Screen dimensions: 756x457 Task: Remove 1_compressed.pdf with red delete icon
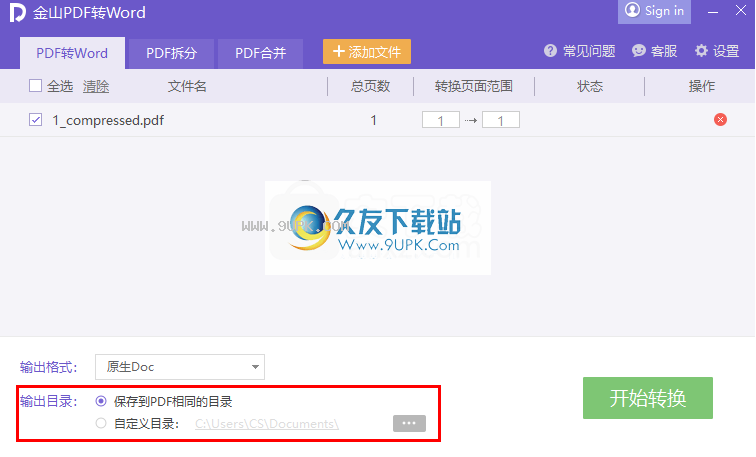[x=720, y=120]
